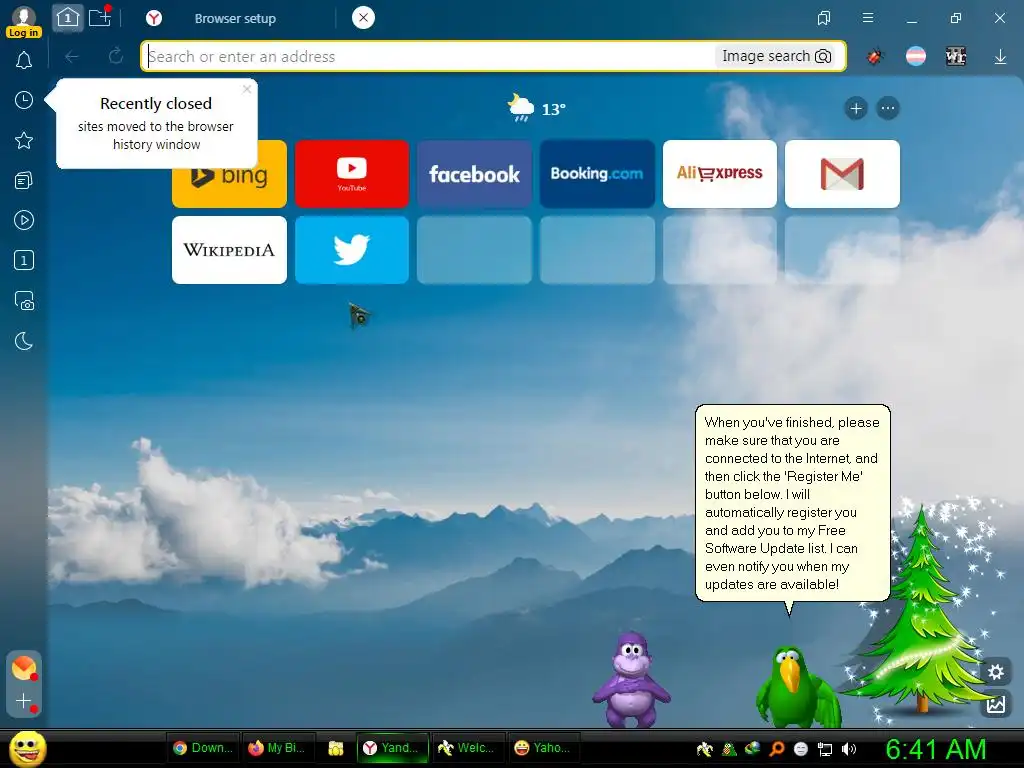This screenshot has width=1024, height=768.
Task: Click the ladybug extension icon
Action: pos(875,57)
